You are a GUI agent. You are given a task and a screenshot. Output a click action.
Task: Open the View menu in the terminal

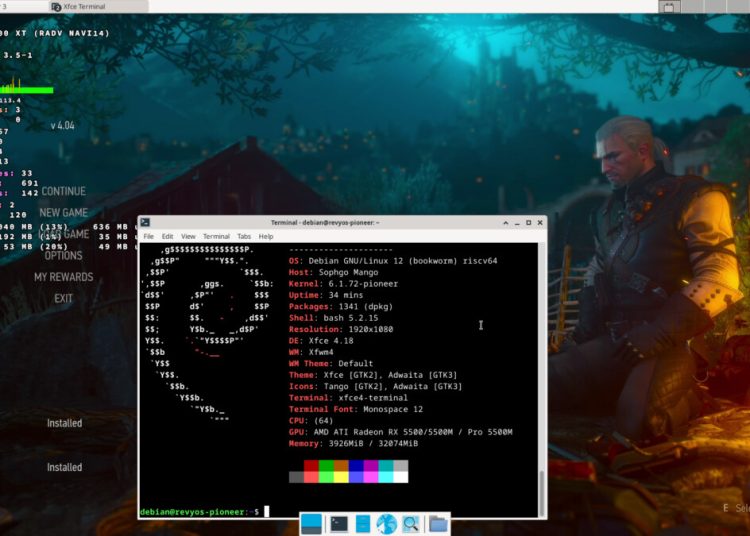tap(188, 236)
